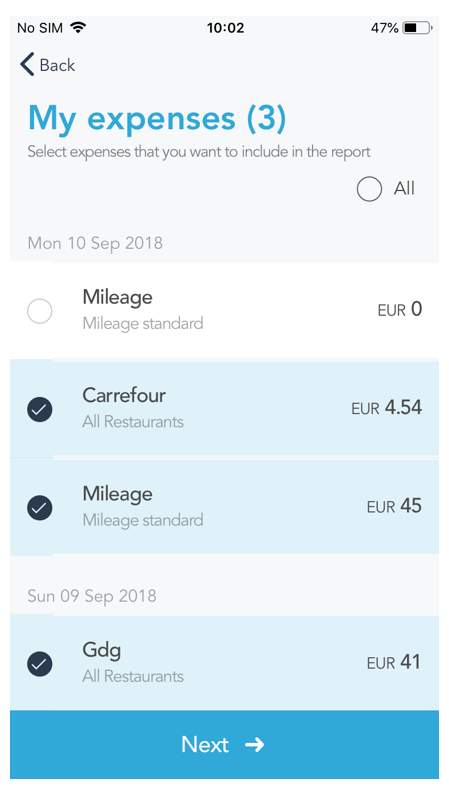Image resolution: width=449 pixels, height=786 pixels.
Task: Tap the Mon 10 Sep 2018 date header
Action: point(95,243)
